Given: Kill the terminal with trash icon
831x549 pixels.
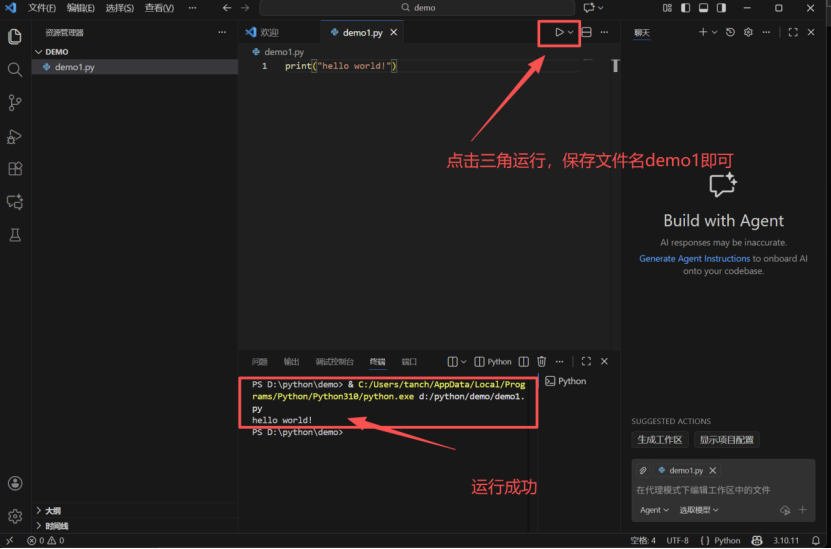Looking at the screenshot, I should point(541,361).
